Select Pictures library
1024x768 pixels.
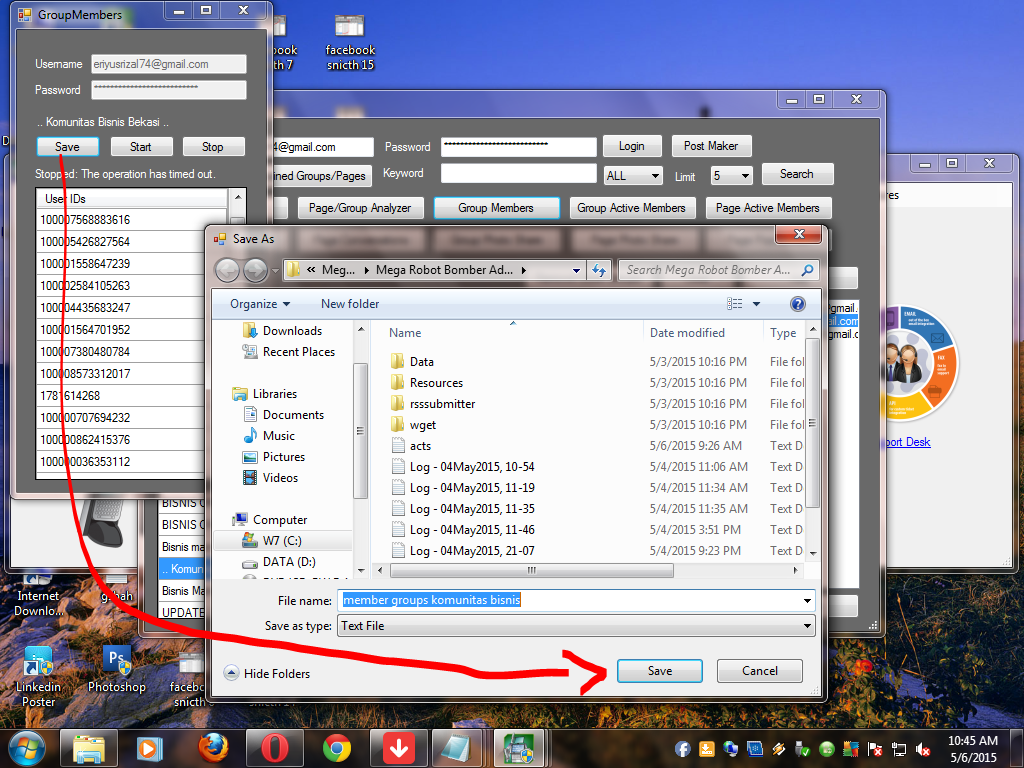tap(274, 457)
